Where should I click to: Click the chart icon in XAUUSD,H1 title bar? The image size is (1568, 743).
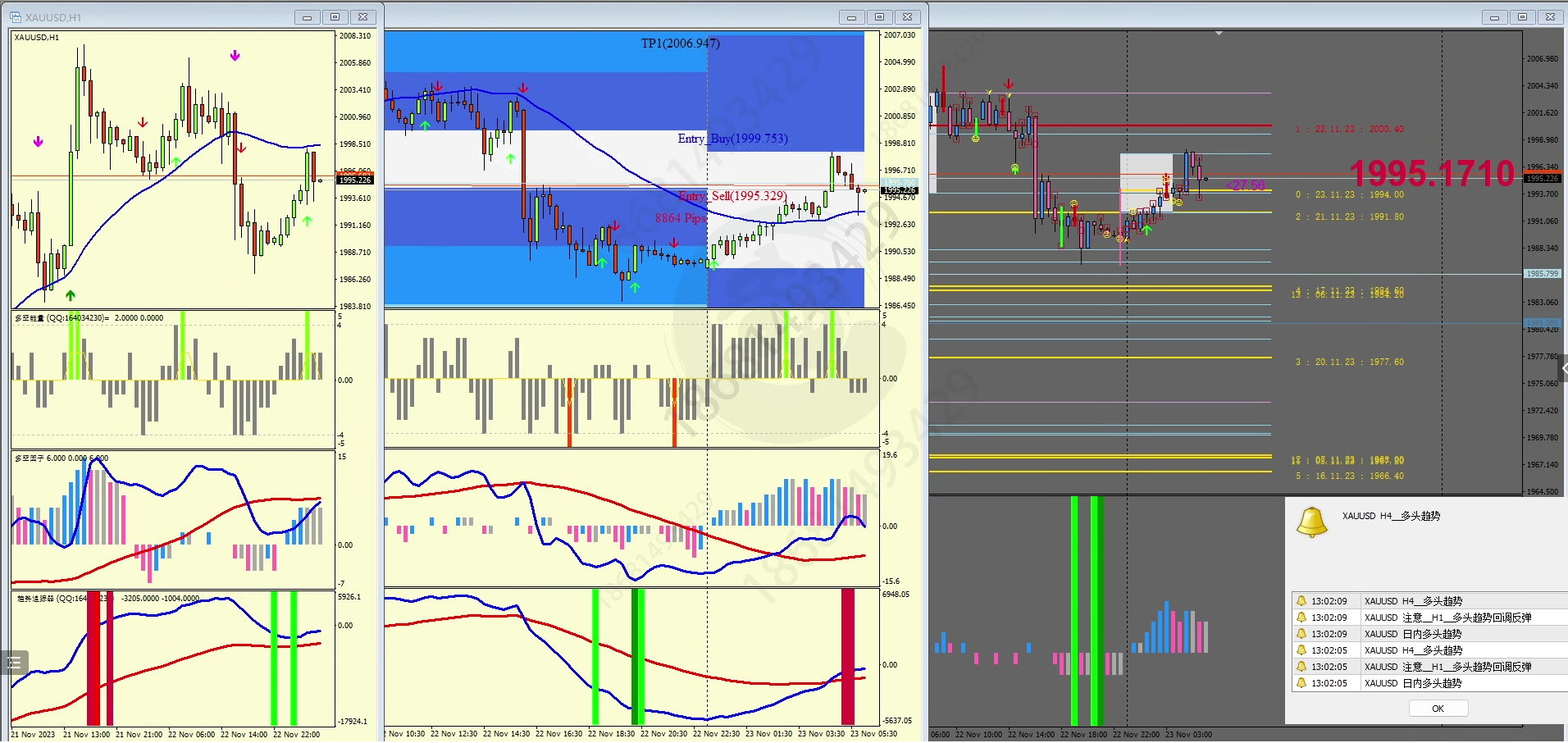16,17
